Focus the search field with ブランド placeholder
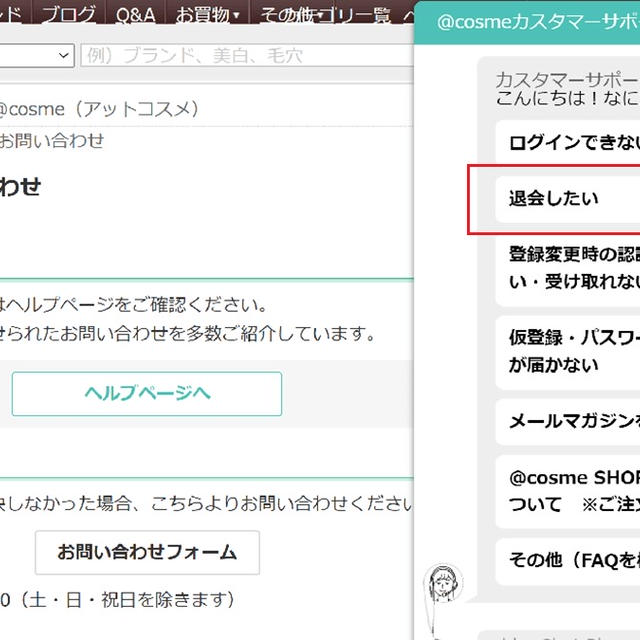The image size is (640, 640). tap(247, 55)
